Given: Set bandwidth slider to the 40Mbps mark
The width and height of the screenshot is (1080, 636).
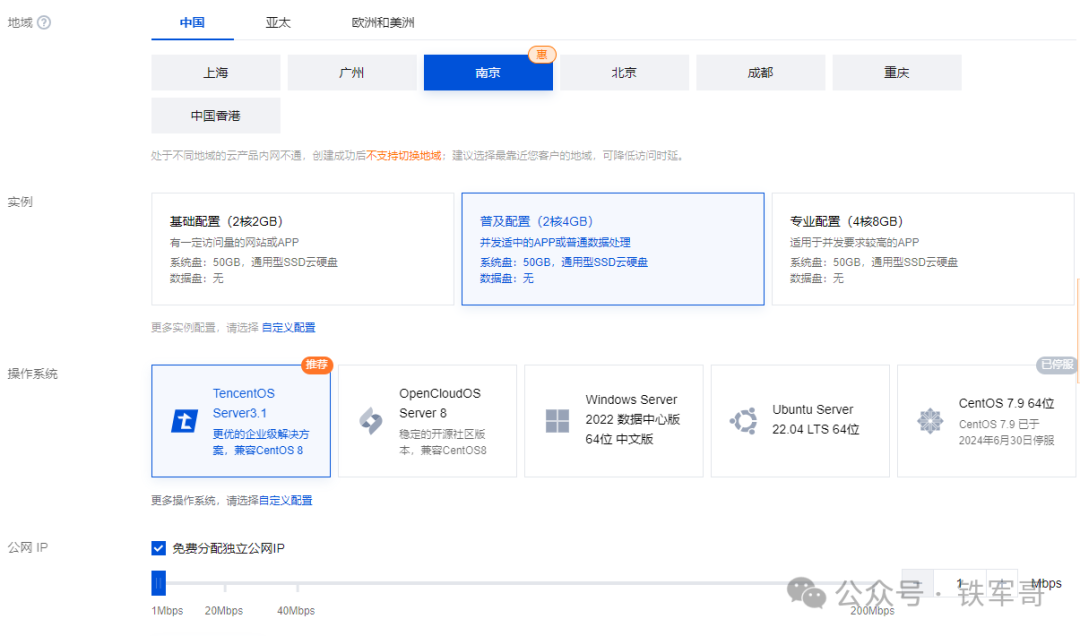Looking at the screenshot, I should coord(297,586).
